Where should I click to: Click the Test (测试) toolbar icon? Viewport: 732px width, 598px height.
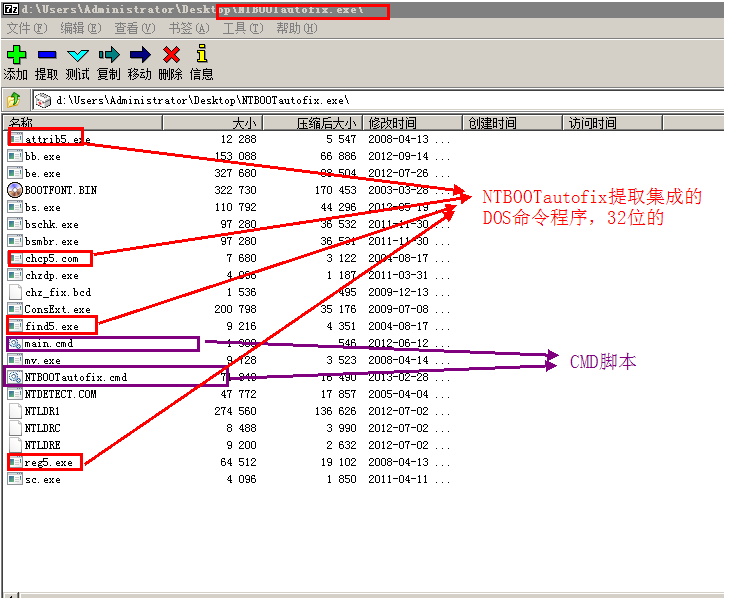point(77,55)
